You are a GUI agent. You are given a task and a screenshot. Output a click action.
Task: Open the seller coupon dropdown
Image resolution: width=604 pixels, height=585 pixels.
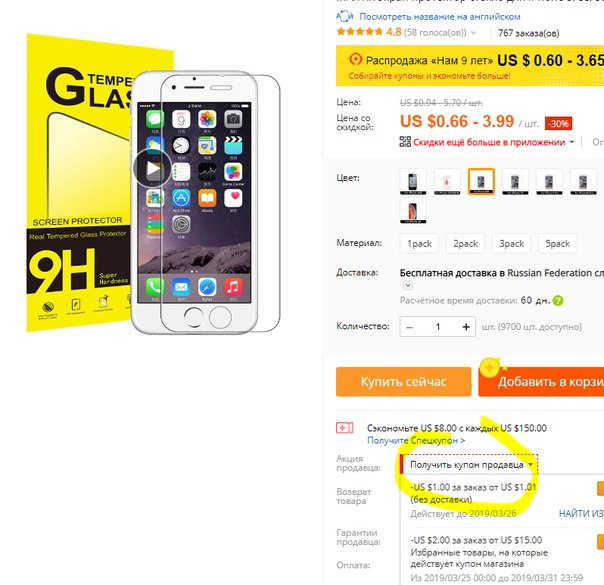tap(469, 465)
